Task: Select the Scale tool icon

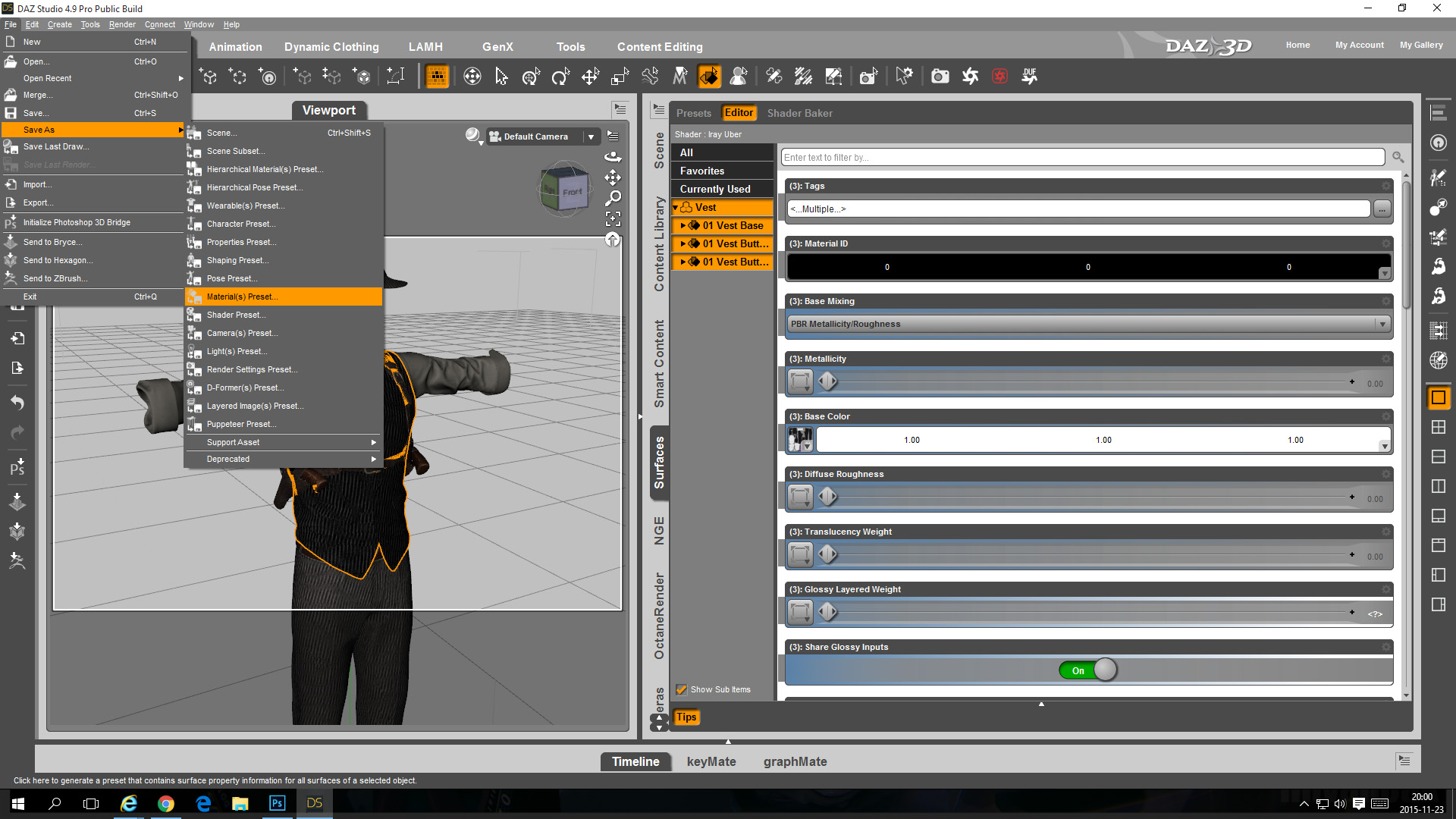Action: (x=620, y=77)
